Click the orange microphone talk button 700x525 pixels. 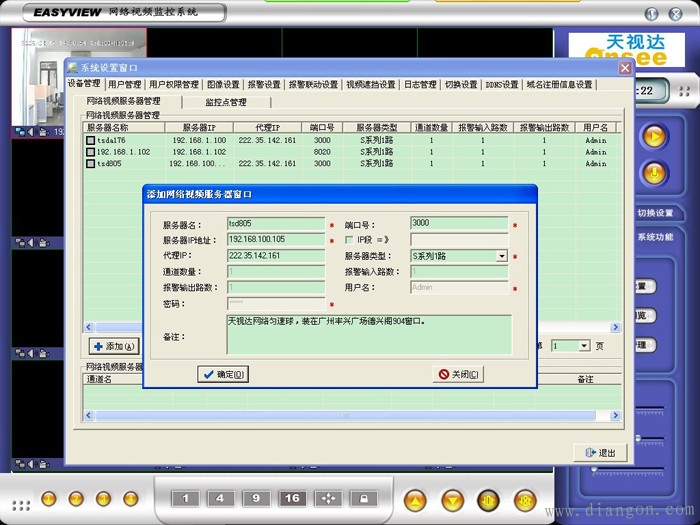(654, 173)
